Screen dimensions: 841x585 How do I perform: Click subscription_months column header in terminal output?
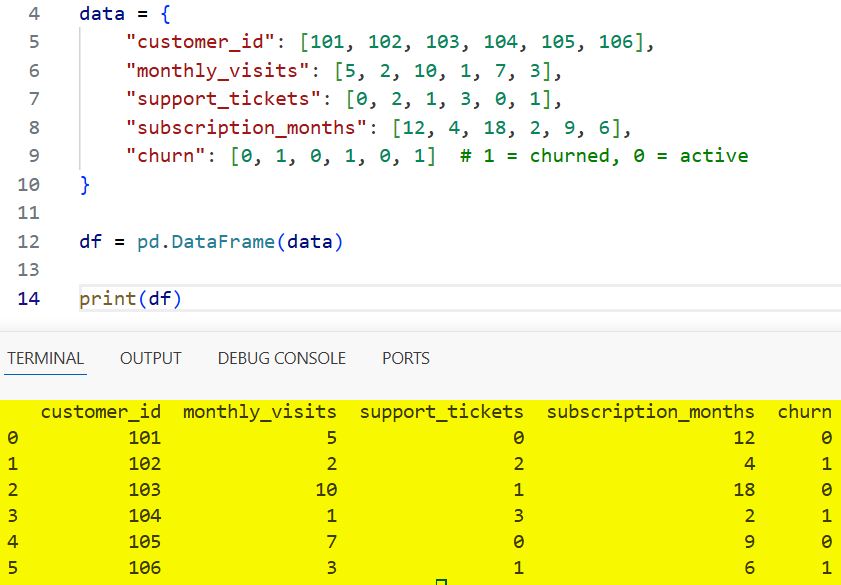(651, 412)
